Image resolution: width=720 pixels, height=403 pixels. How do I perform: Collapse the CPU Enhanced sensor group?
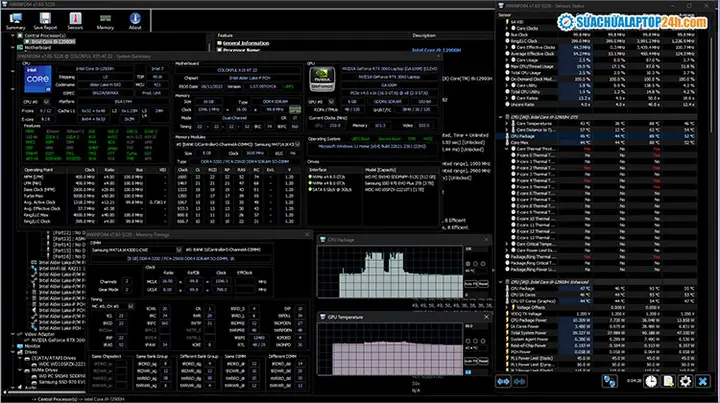tap(501, 282)
